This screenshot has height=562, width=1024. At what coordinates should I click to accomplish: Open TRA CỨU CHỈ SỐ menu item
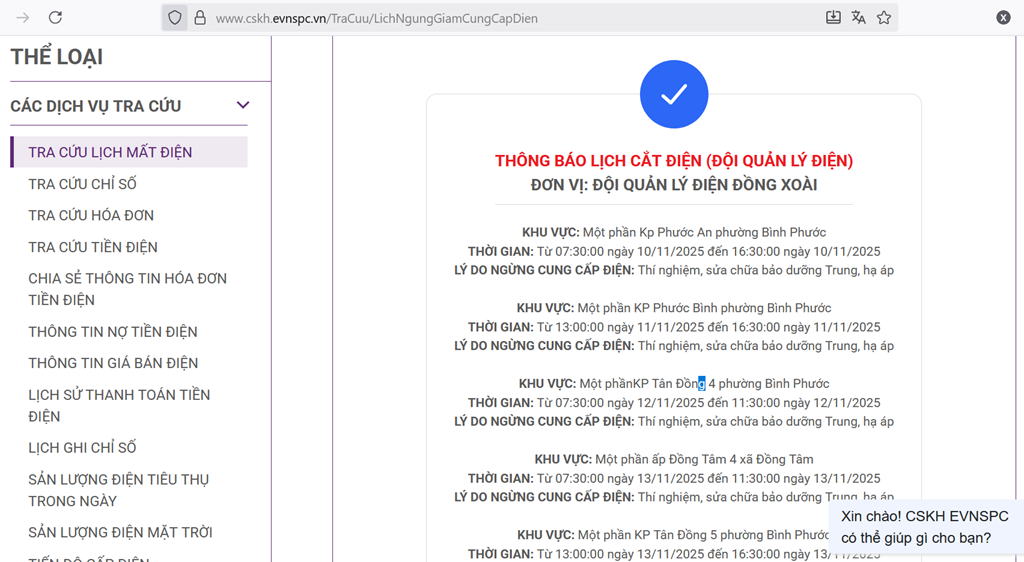[82, 184]
